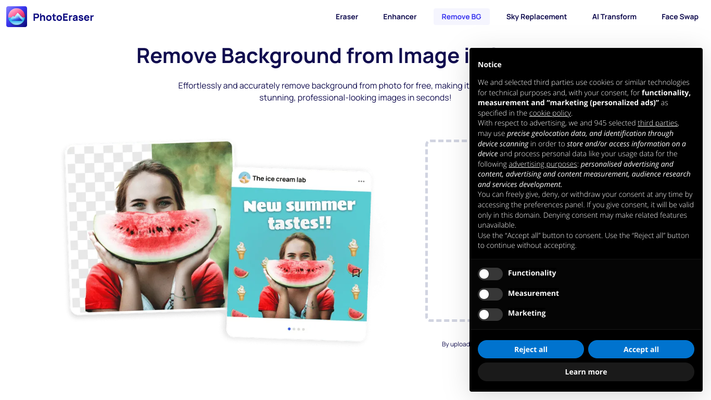Select the Remove BG tab
Viewport: 711px width, 400px height.
pos(462,17)
